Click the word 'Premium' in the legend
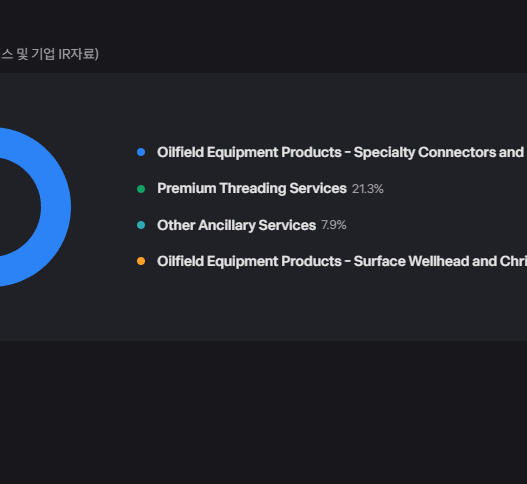The height and width of the screenshot is (484, 527). pyautogui.click(x=187, y=189)
